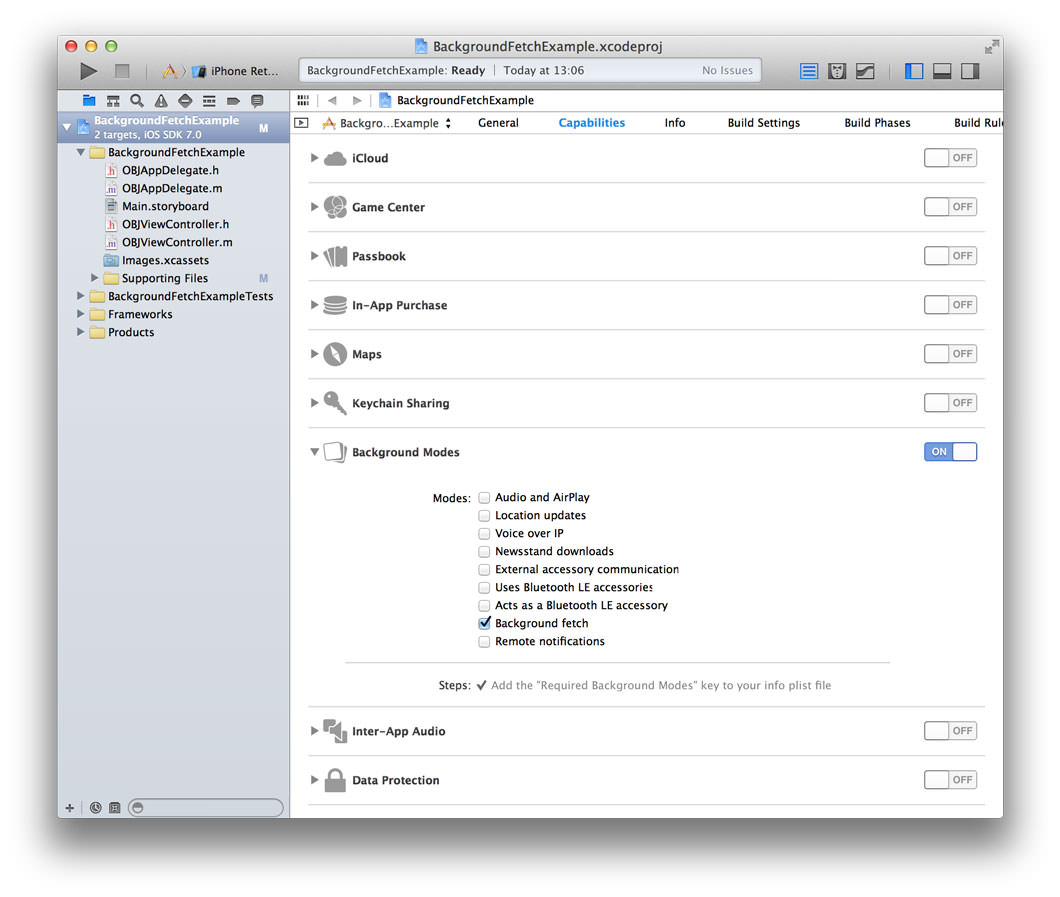
Task: Turn on the iCloud capability switch
Action: point(950,158)
